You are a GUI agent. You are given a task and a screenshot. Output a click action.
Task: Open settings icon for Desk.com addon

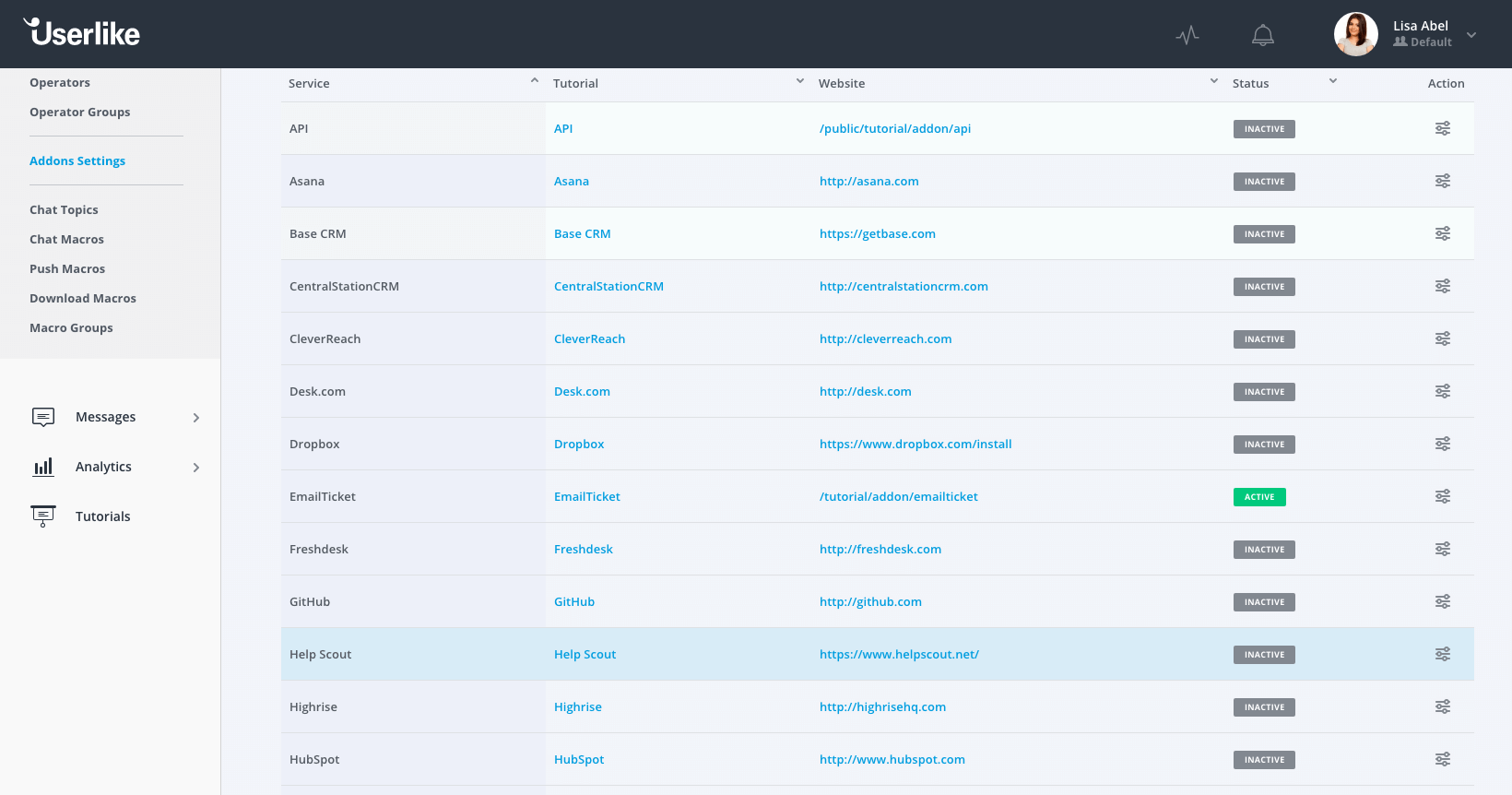click(x=1443, y=391)
